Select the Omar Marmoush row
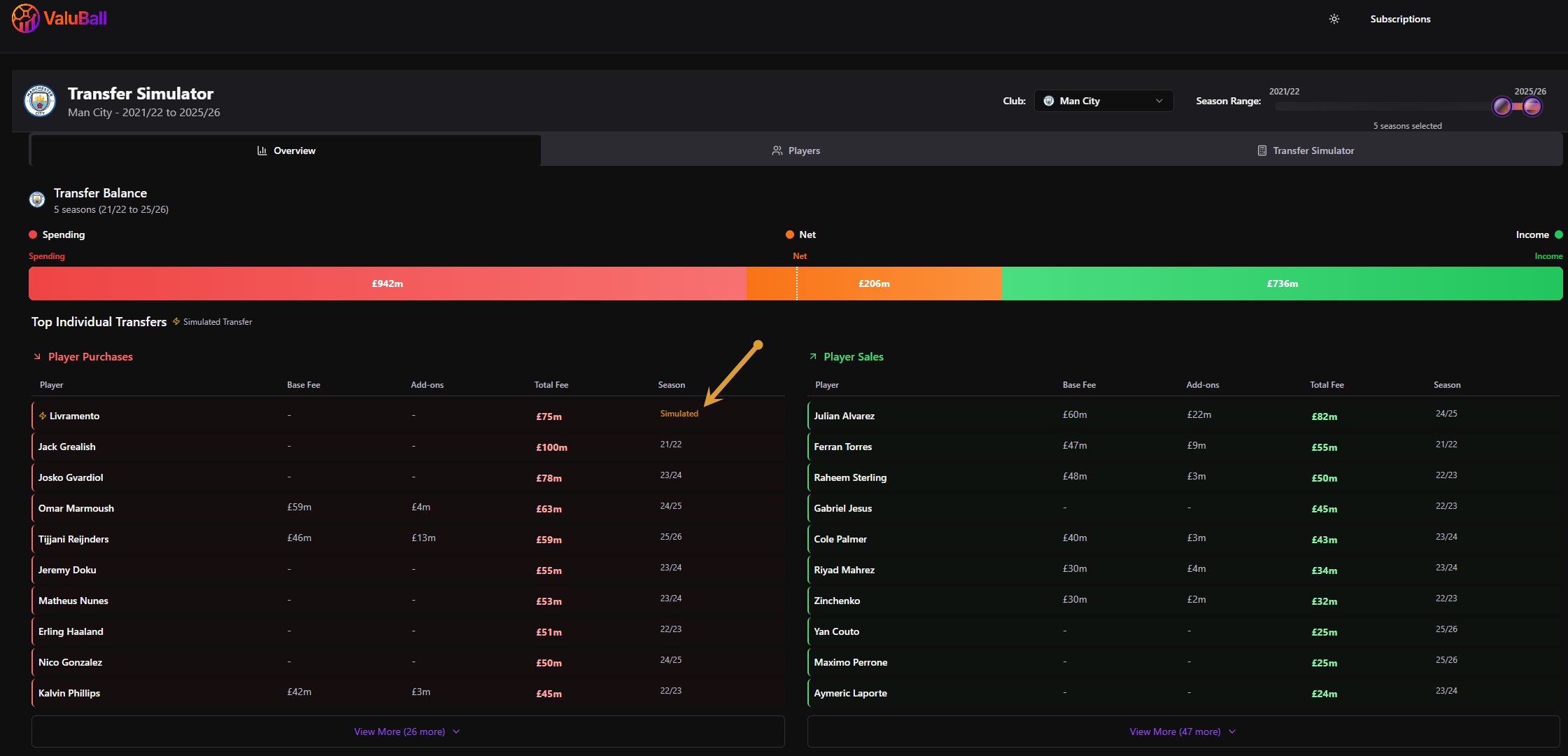This screenshot has height=756, width=1568. 408,508
